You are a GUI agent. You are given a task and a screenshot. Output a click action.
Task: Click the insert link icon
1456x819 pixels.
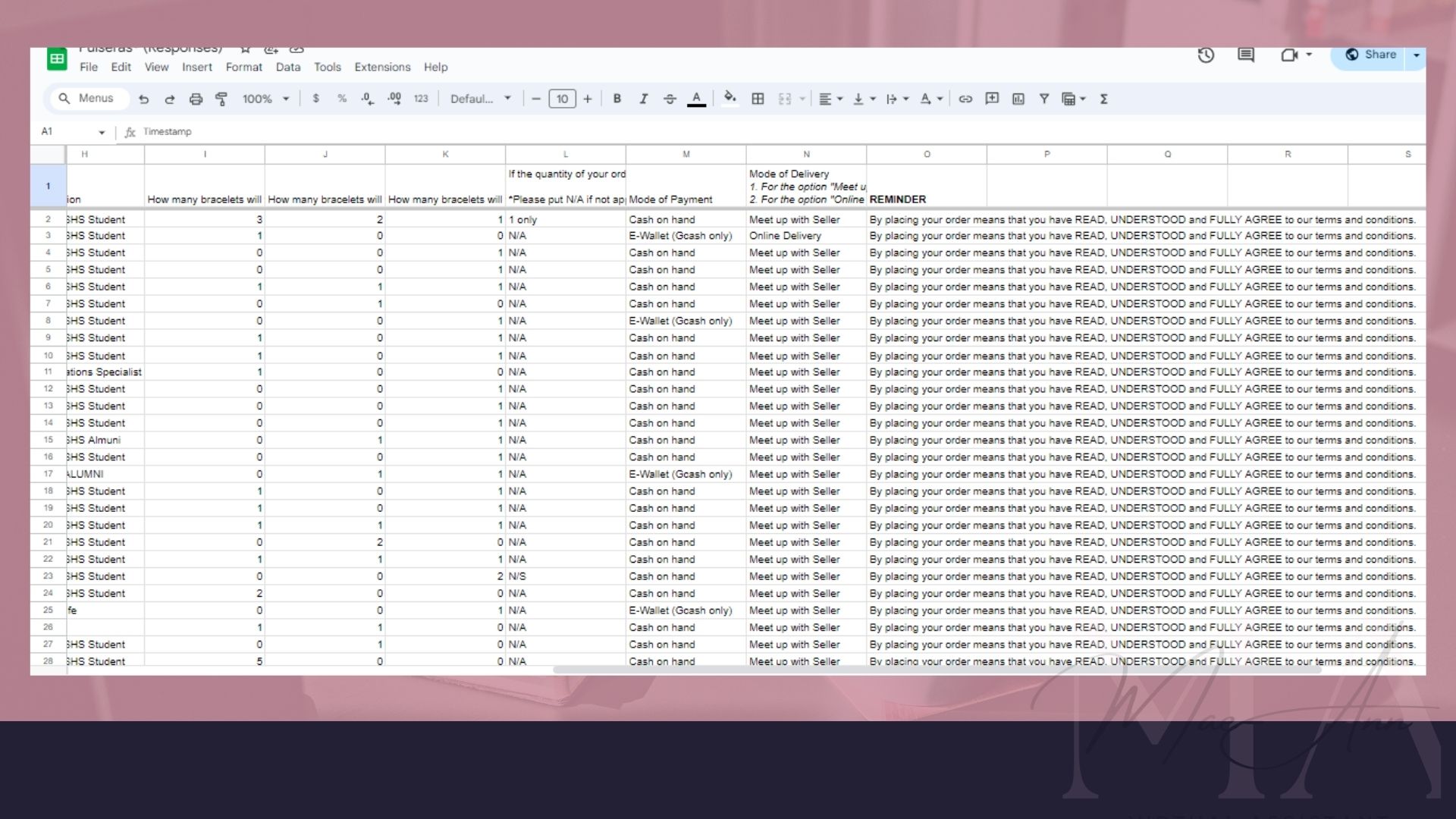(965, 99)
